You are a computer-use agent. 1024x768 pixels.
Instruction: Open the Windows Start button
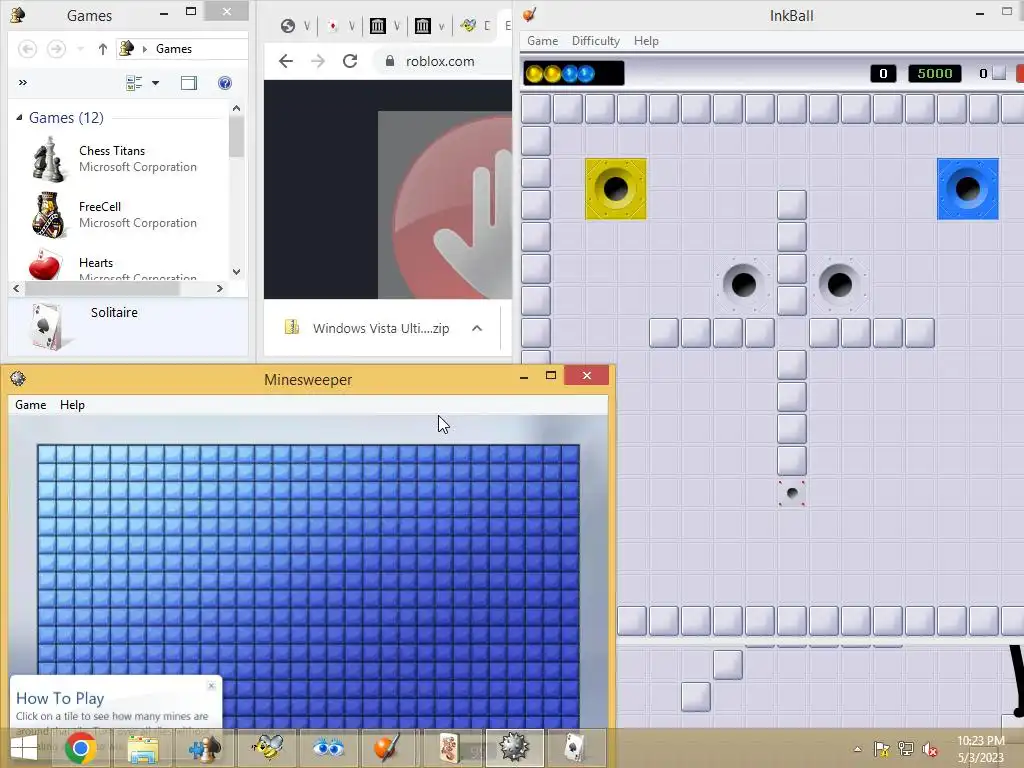point(24,749)
